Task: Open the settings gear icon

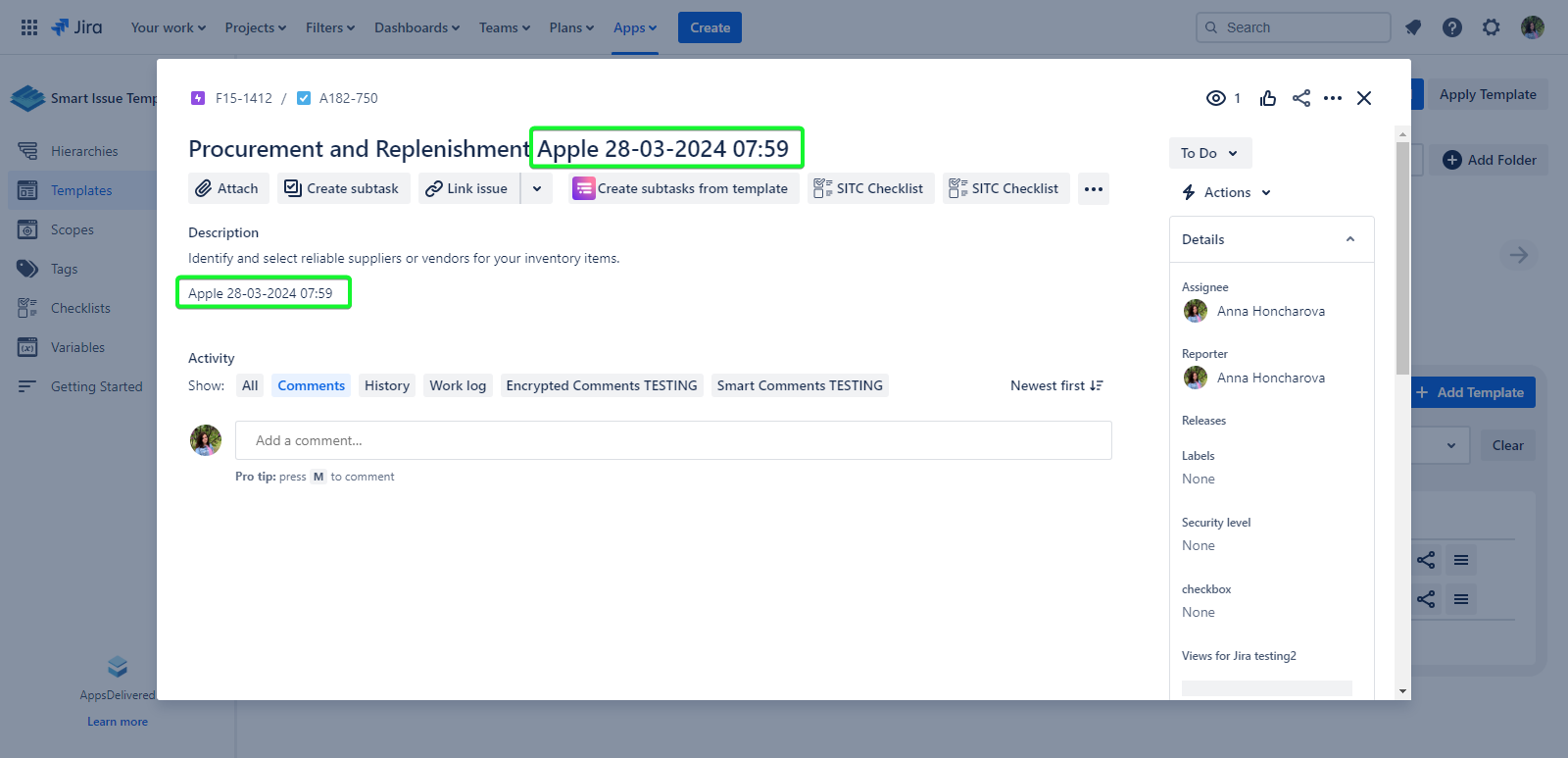Action: (1492, 27)
